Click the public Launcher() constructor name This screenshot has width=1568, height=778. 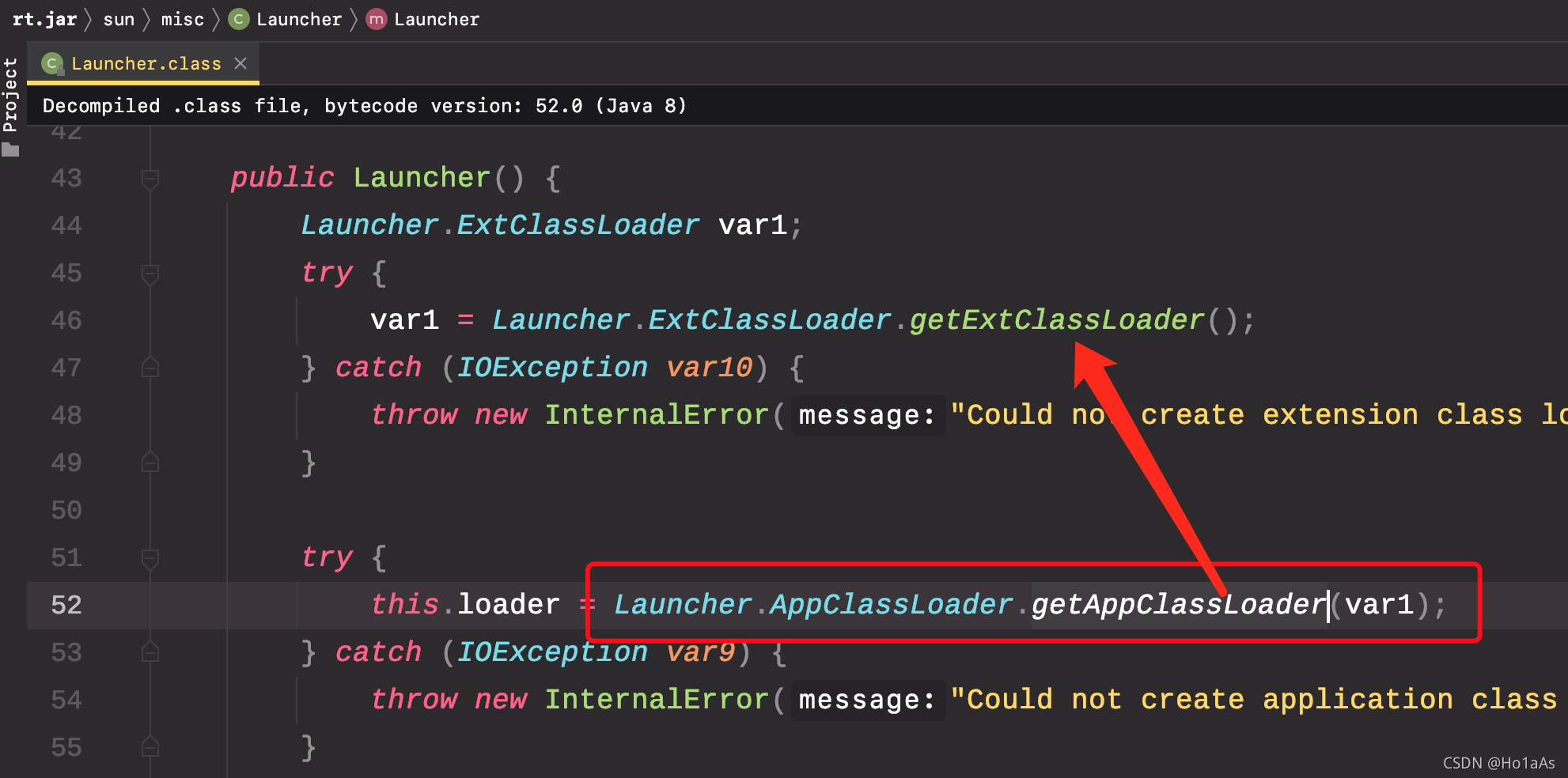coord(422,178)
